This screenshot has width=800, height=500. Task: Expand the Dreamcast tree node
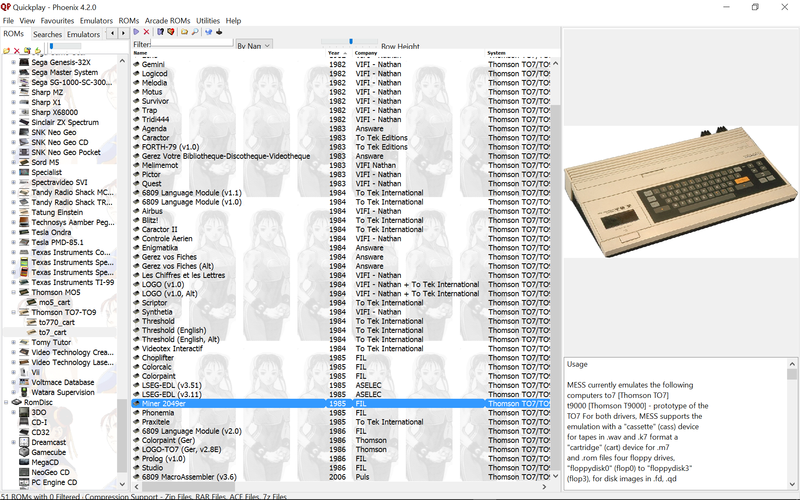click(13, 442)
